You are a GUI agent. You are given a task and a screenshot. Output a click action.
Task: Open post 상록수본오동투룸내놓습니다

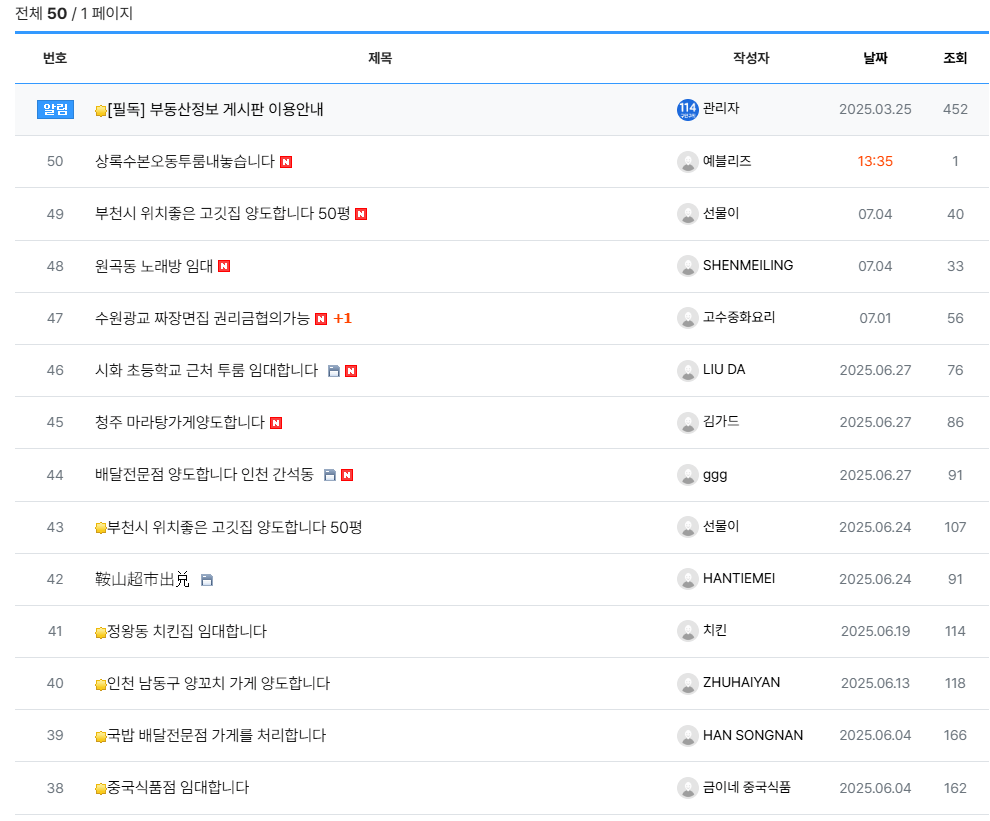click(184, 161)
